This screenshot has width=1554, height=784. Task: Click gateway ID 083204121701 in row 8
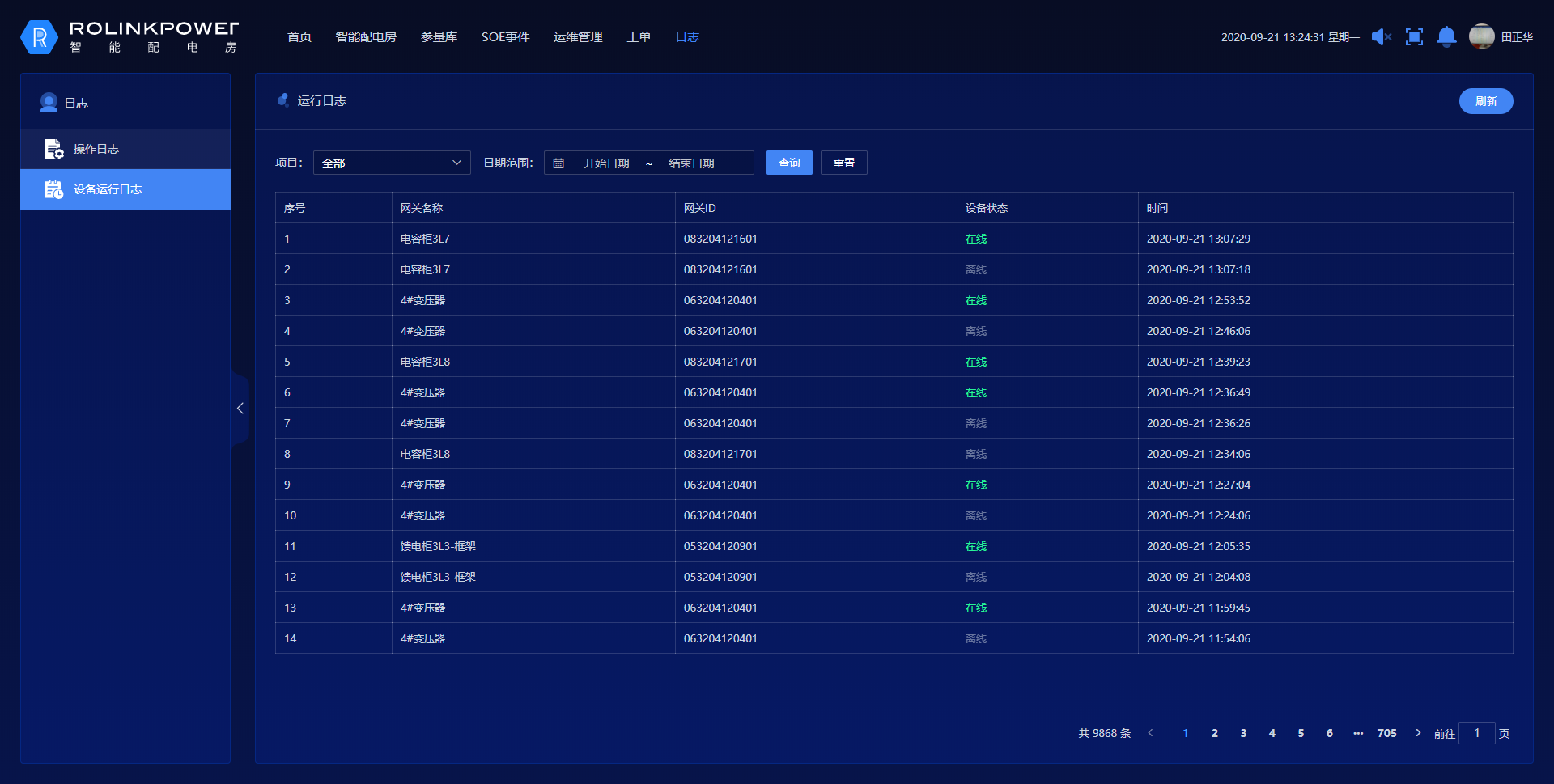tap(720, 454)
